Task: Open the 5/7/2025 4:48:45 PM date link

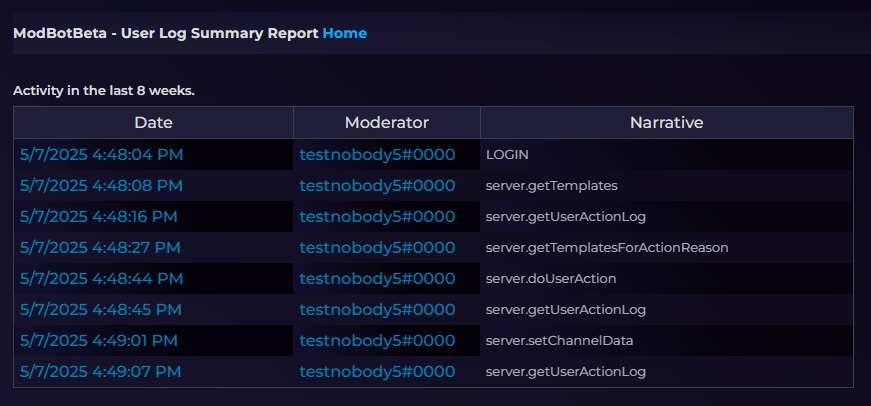Action: [x=101, y=309]
